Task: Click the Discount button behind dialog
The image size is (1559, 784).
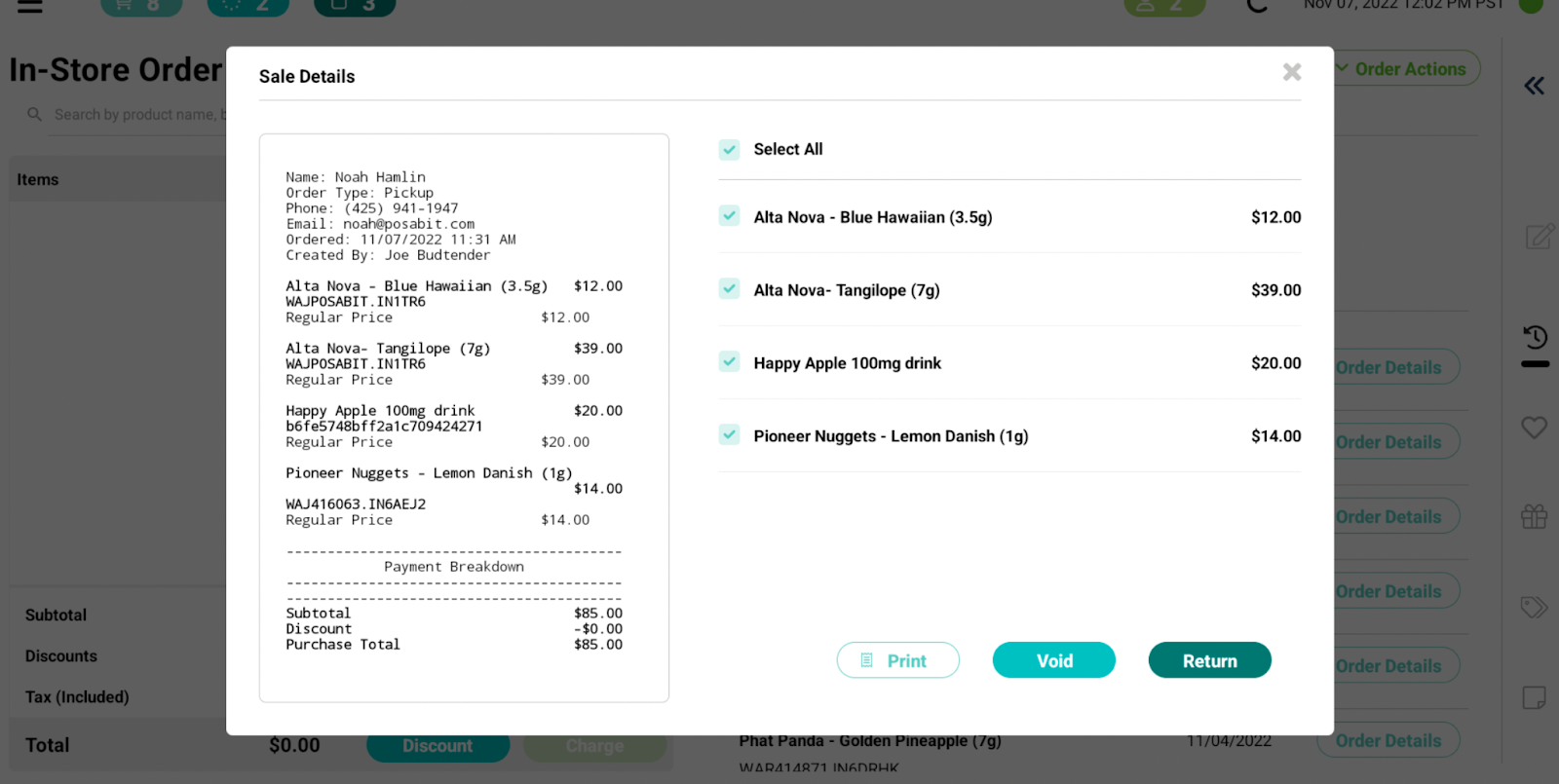Action: (437, 747)
